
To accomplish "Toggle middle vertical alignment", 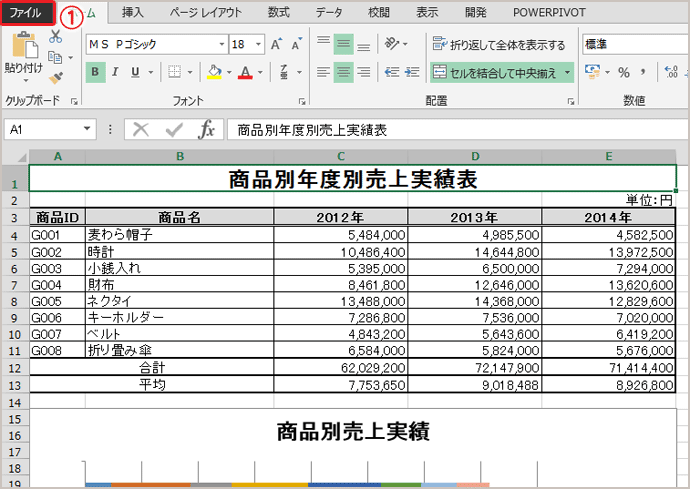I will coord(343,44).
